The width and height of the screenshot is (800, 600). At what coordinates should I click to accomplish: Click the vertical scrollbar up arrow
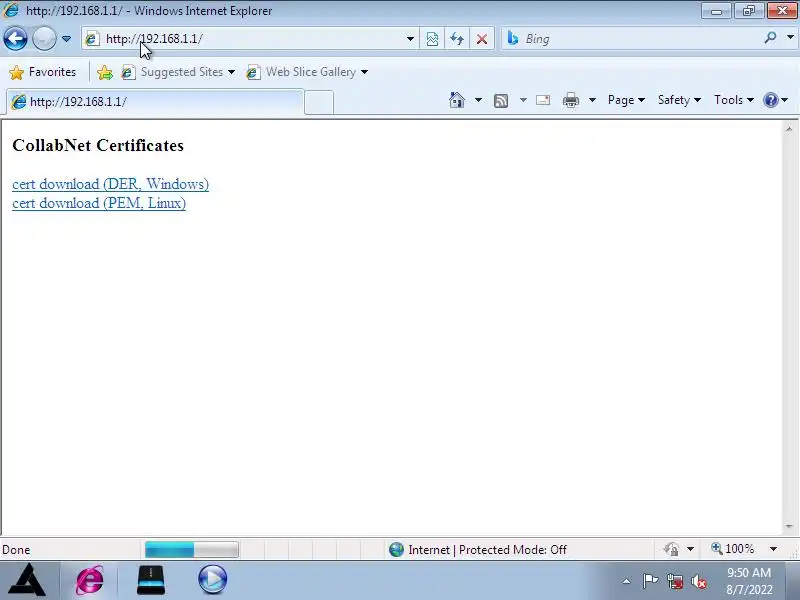(789, 129)
